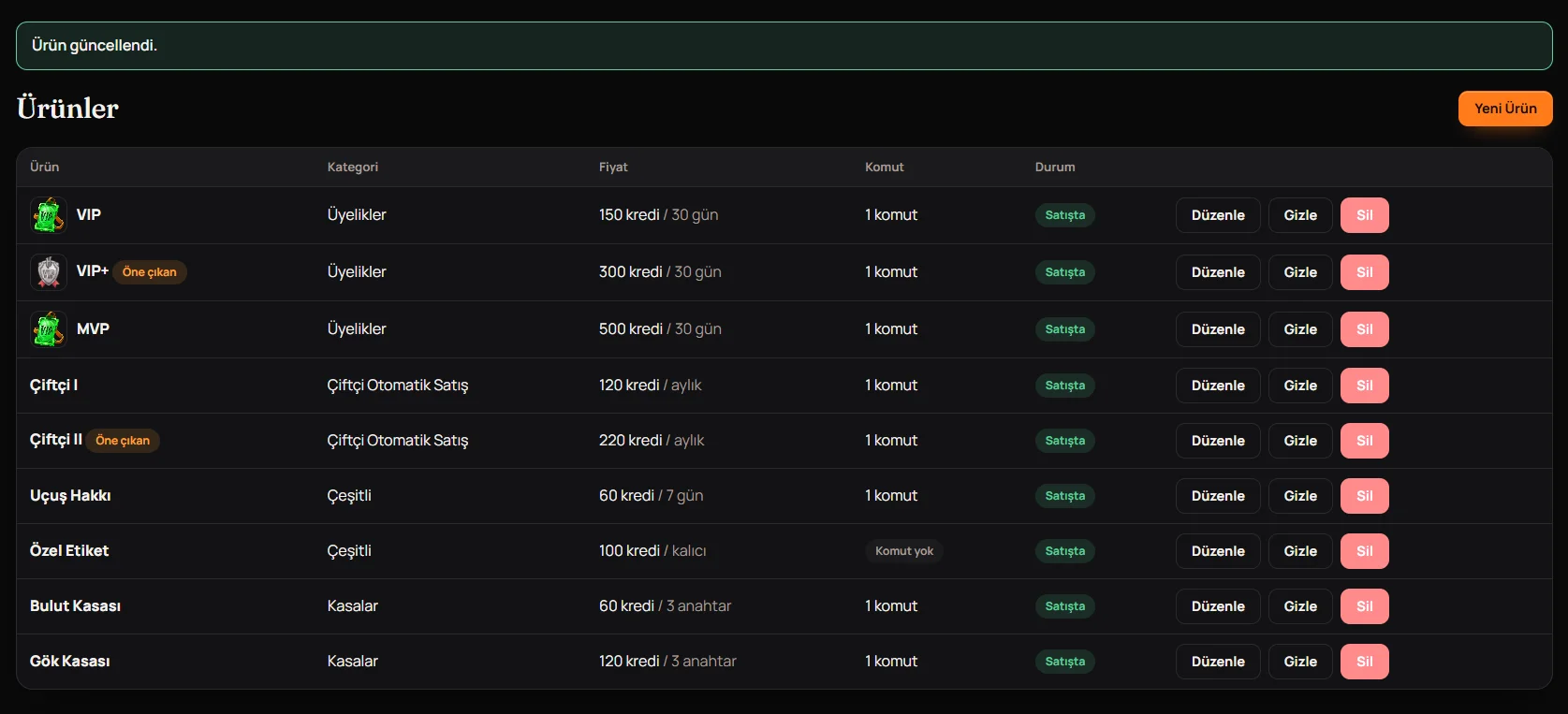Edit the Bulut Kasası product
This screenshot has height=714, width=1568.
click(x=1218, y=606)
